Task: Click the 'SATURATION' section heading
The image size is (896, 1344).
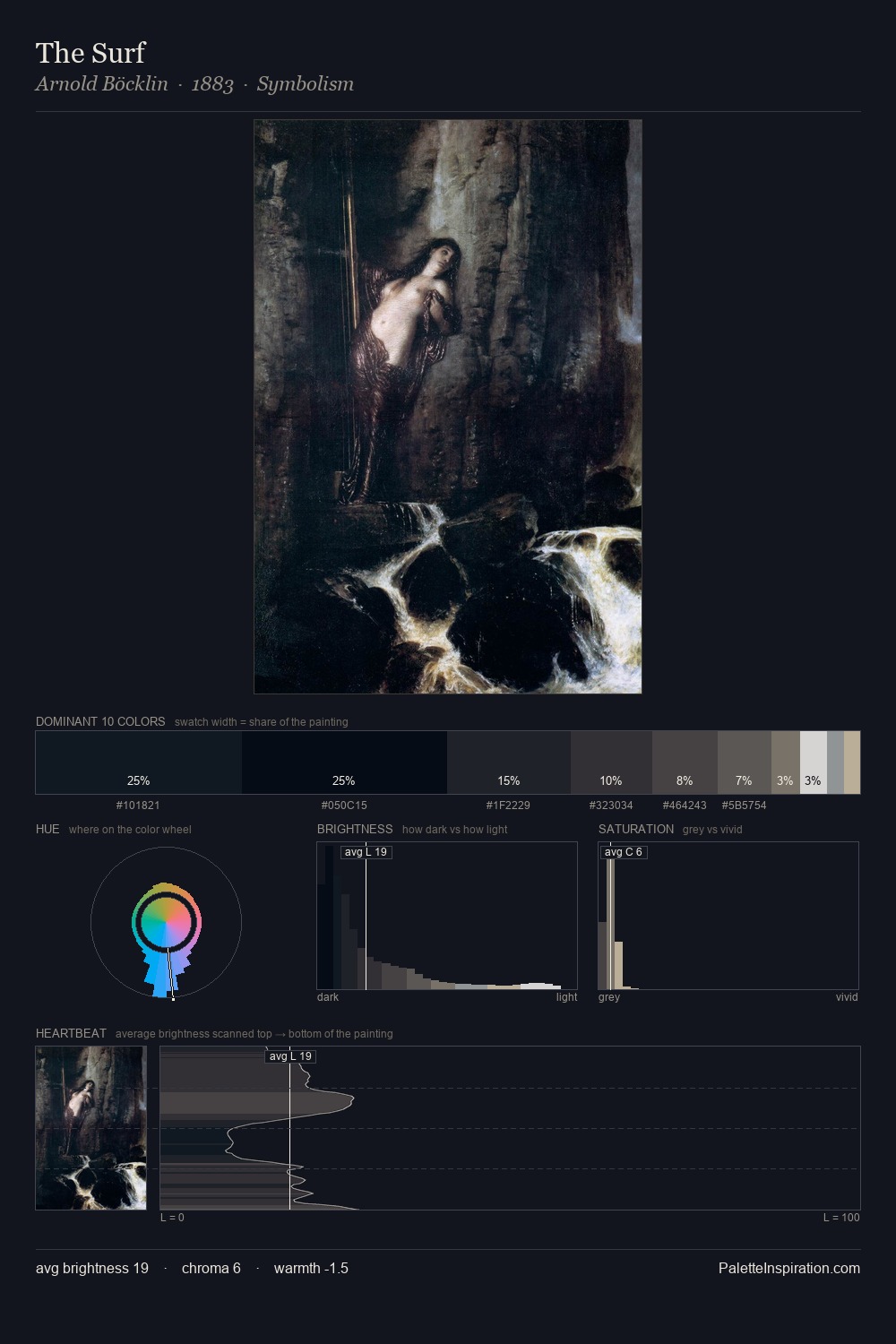Action: pyautogui.click(x=636, y=829)
